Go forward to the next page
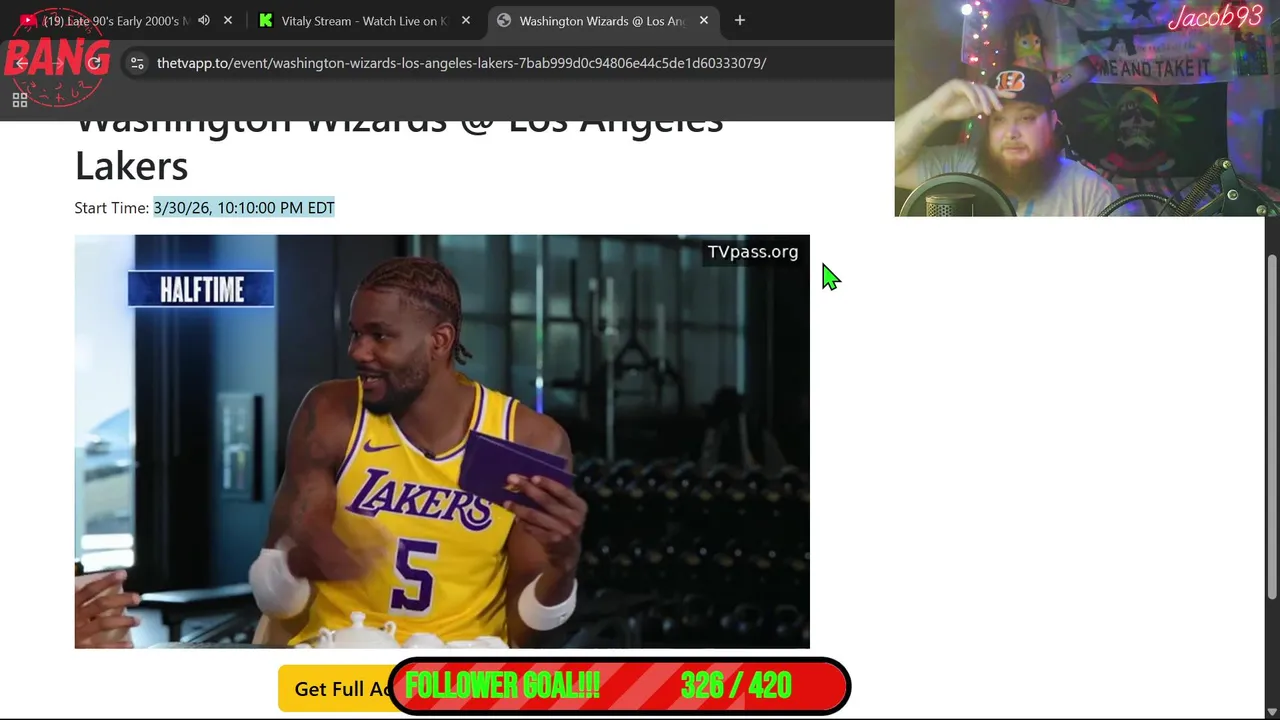The height and width of the screenshot is (720, 1280). click(x=58, y=63)
